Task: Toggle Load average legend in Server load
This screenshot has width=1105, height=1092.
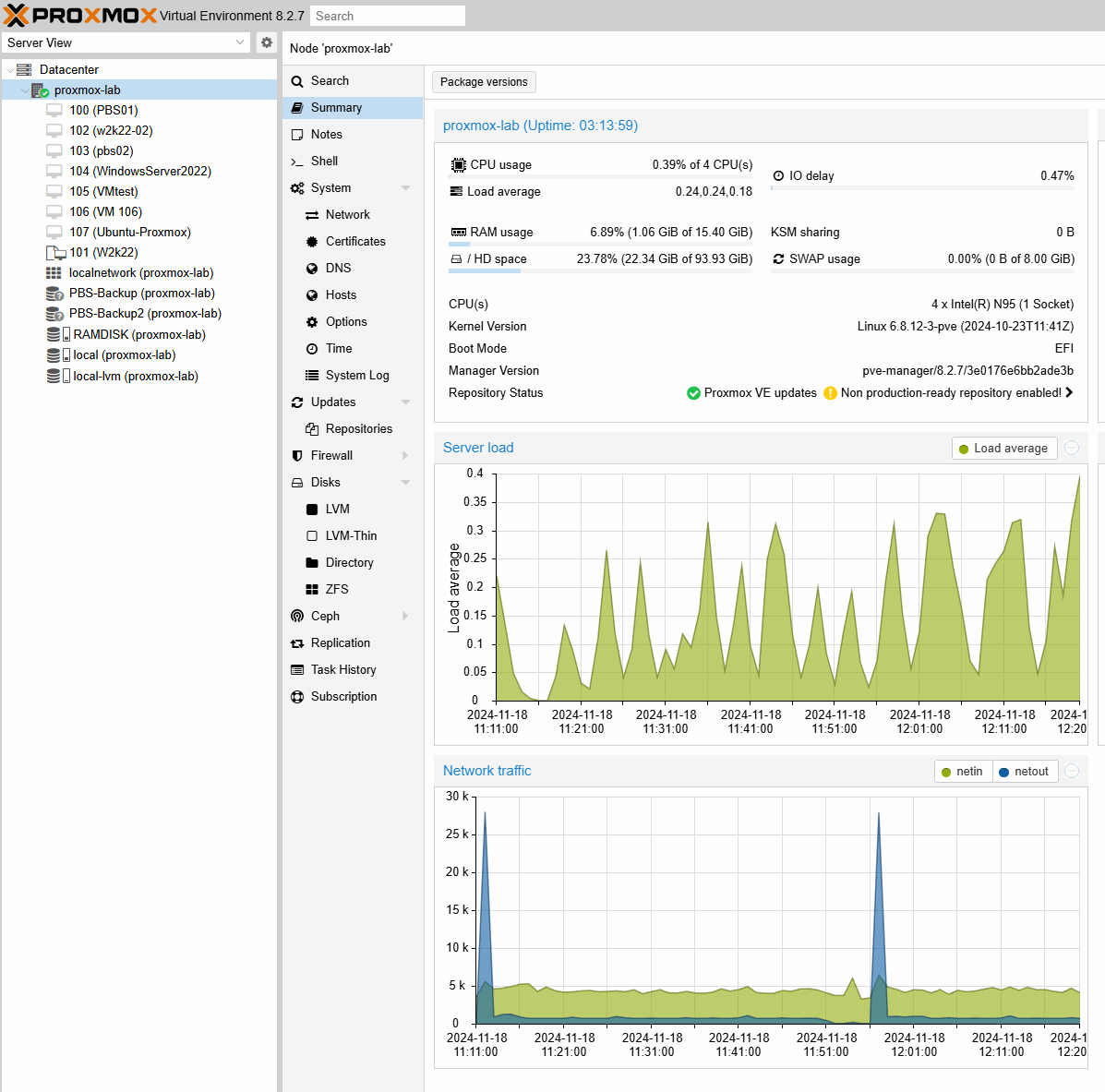Action: pyautogui.click(x=1004, y=449)
